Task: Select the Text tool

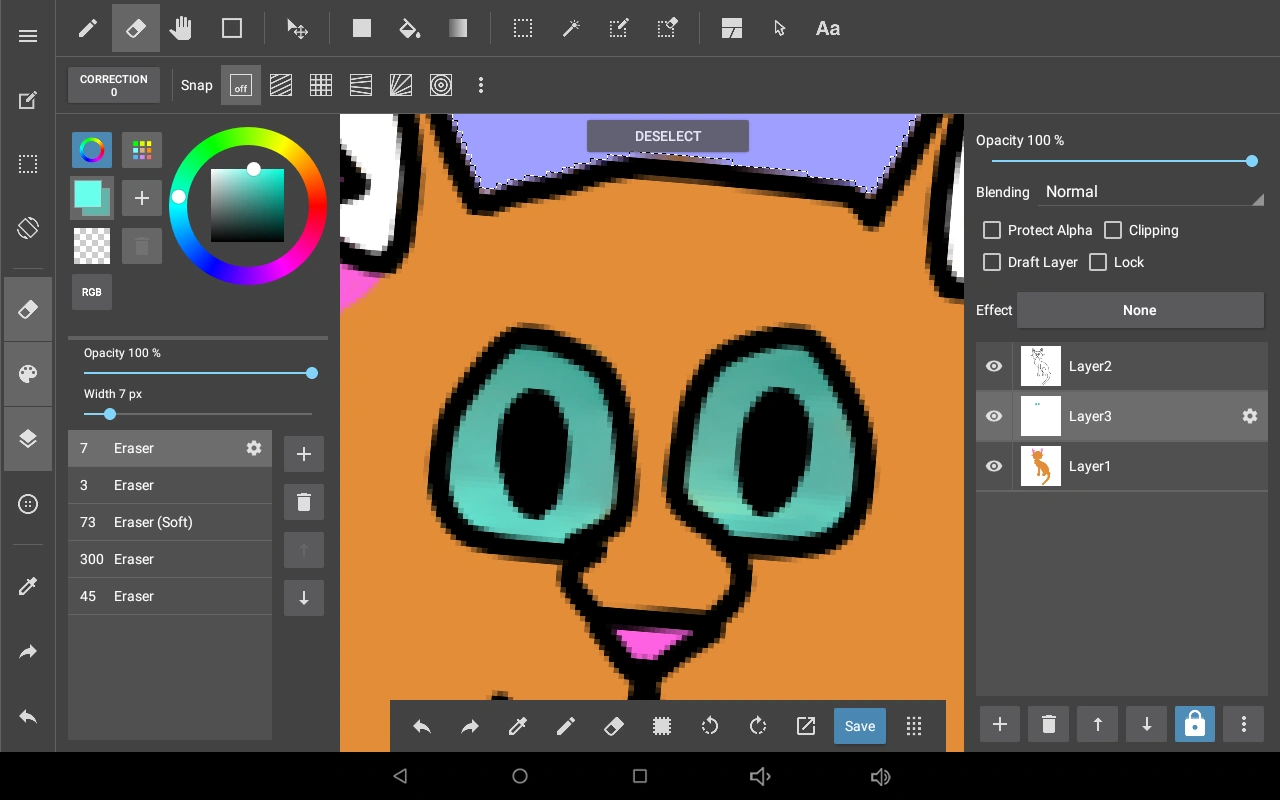Action: point(827,29)
